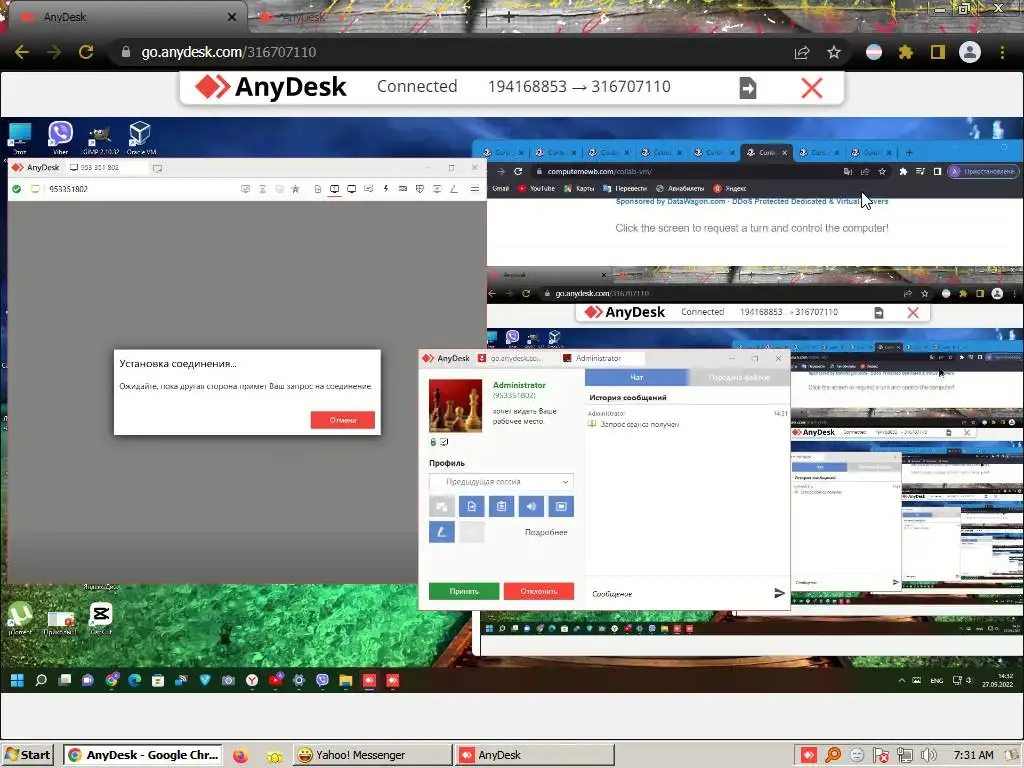Viewport: 1024px width, 768px height.
Task: Click the Сообщение message input field
Action: click(x=678, y=594)
